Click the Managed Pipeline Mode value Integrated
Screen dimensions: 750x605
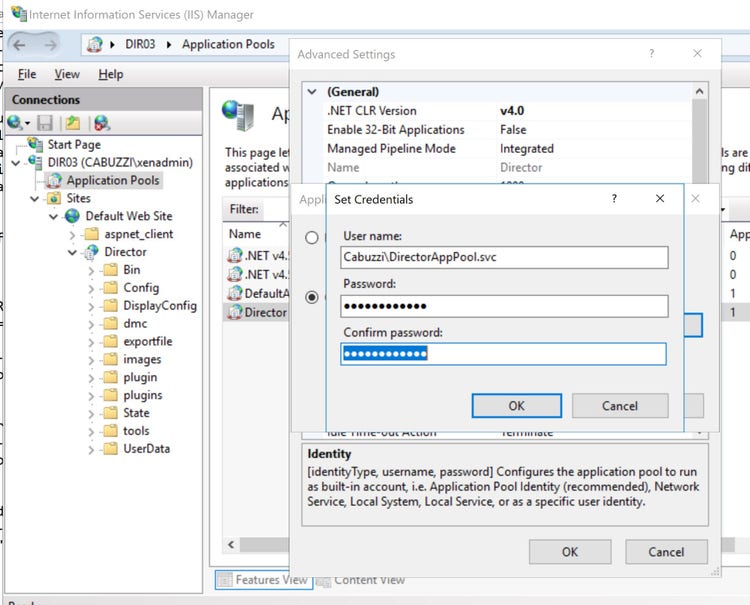tap(527, 149)
